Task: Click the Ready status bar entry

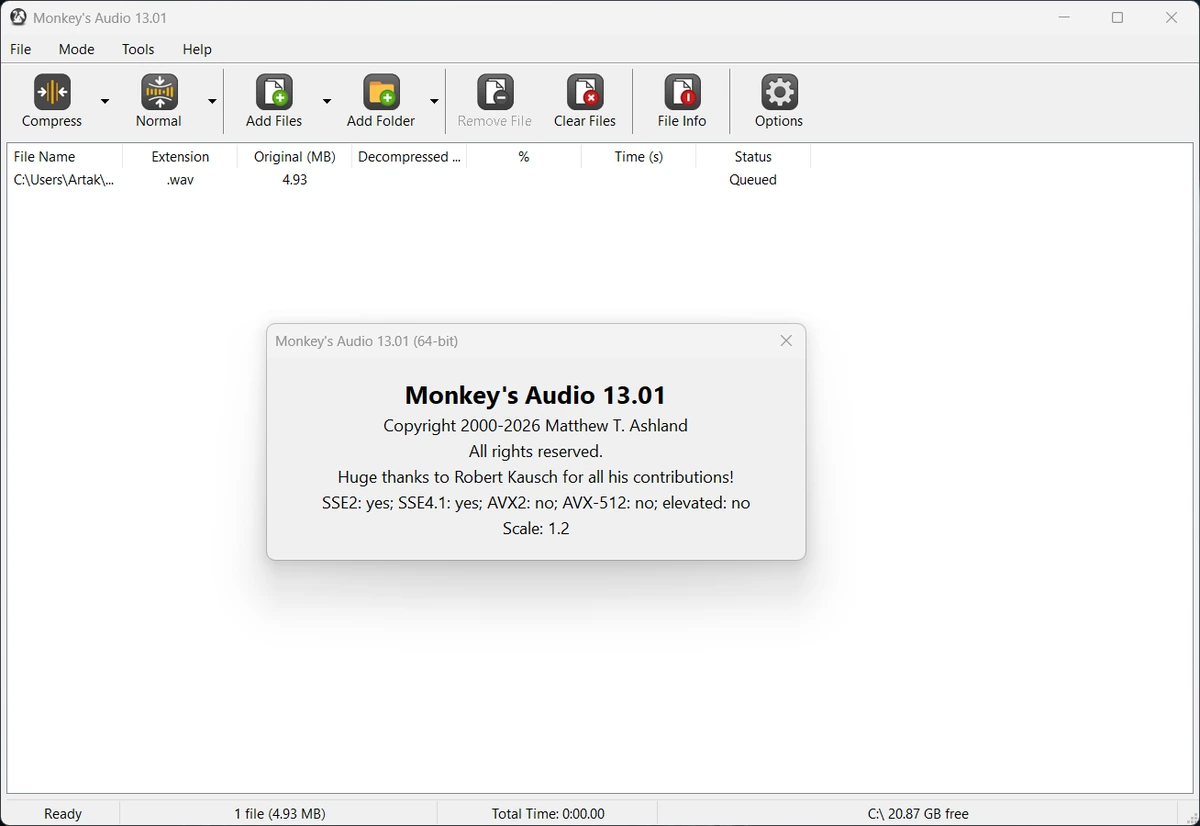Action: pyautogui.click(x=63, y=814)
